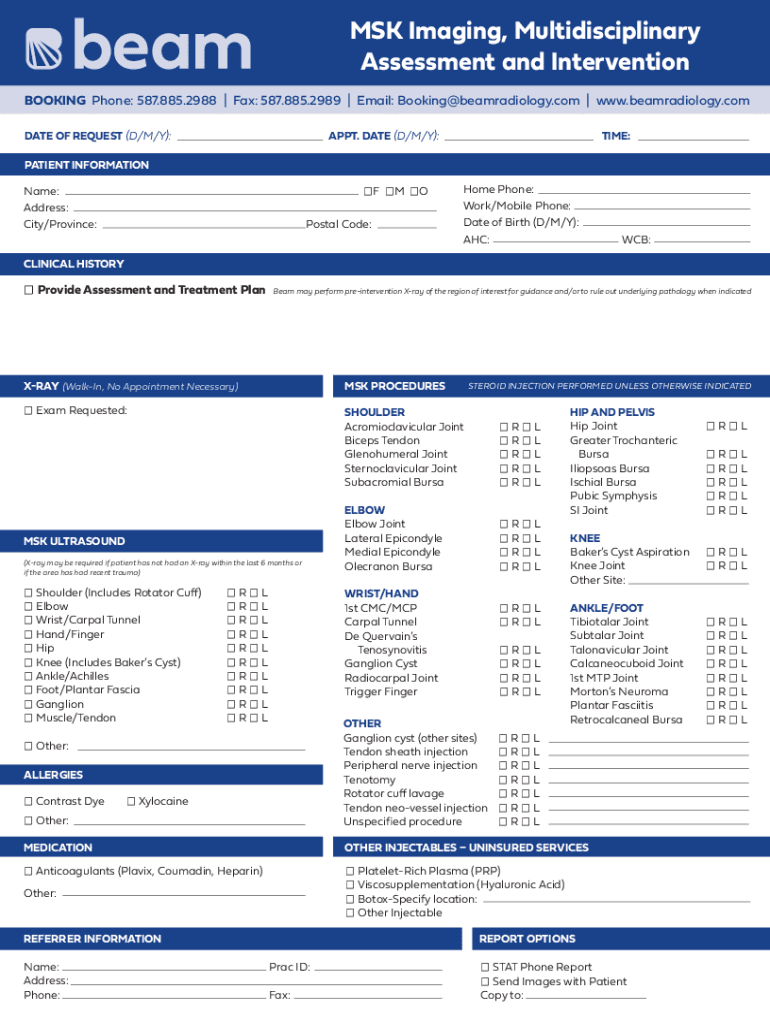Click the Date of Request field
Viewport: 770px width, 1024px height.
[248, 135]
